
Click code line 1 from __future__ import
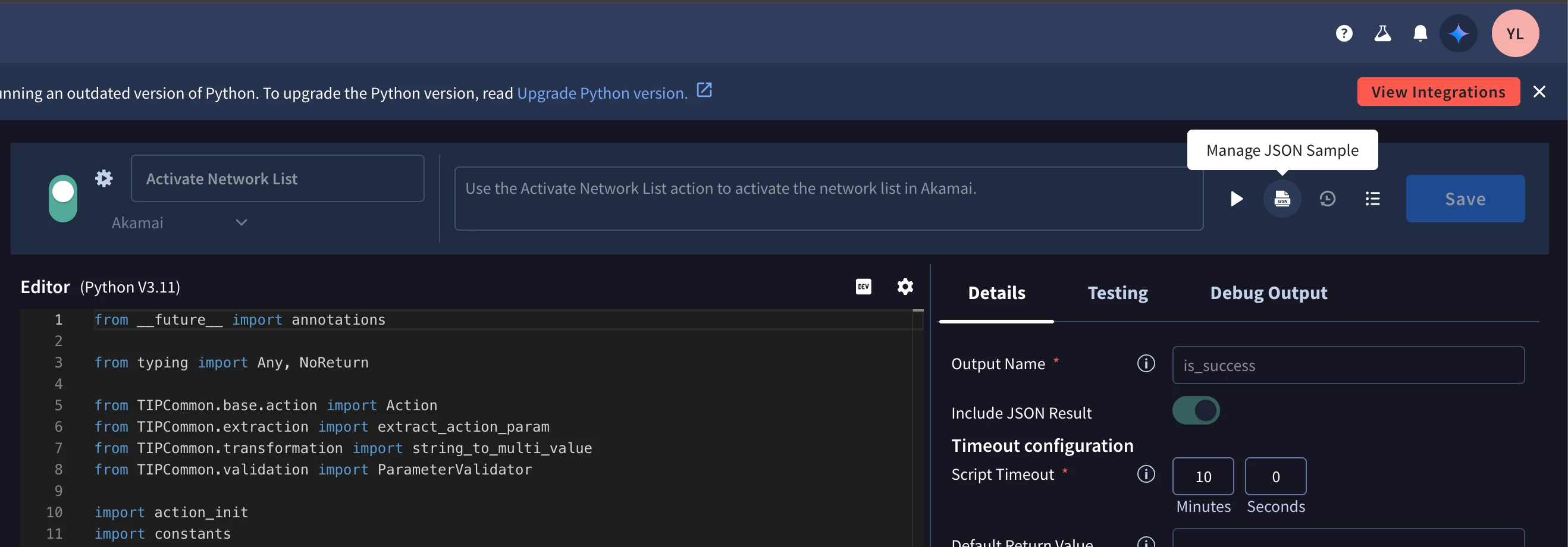coord(240,320)
